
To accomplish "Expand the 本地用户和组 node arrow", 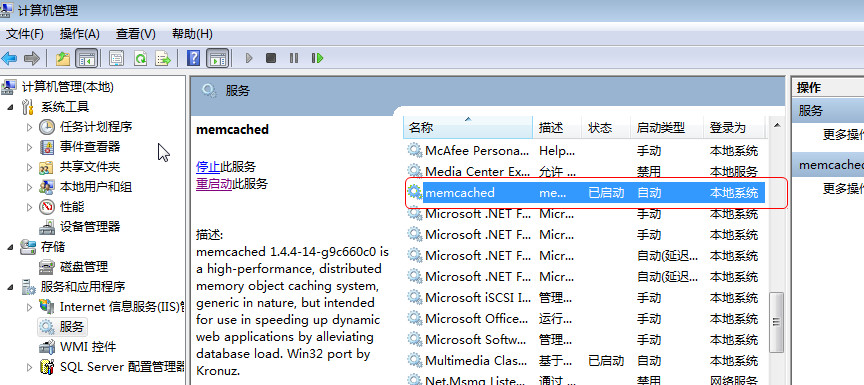I will [30, 187].
